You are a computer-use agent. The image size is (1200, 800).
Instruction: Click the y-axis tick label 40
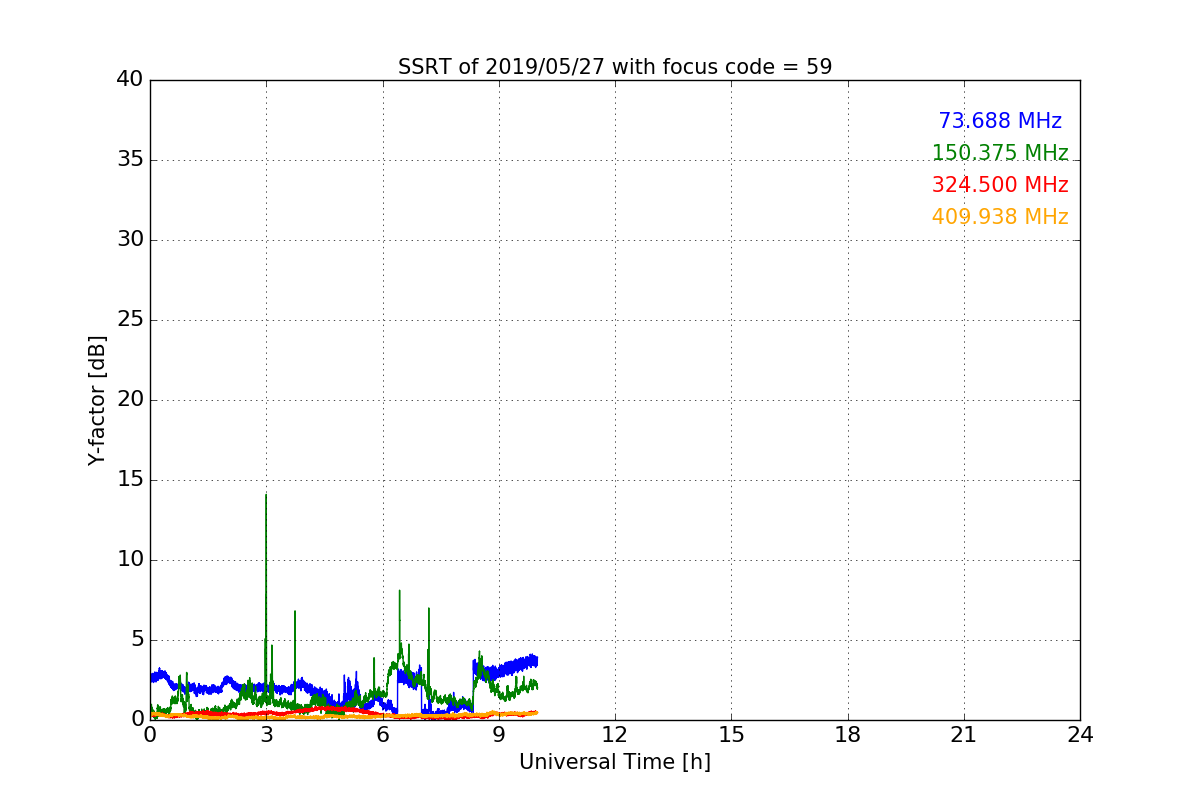(130, 80)
